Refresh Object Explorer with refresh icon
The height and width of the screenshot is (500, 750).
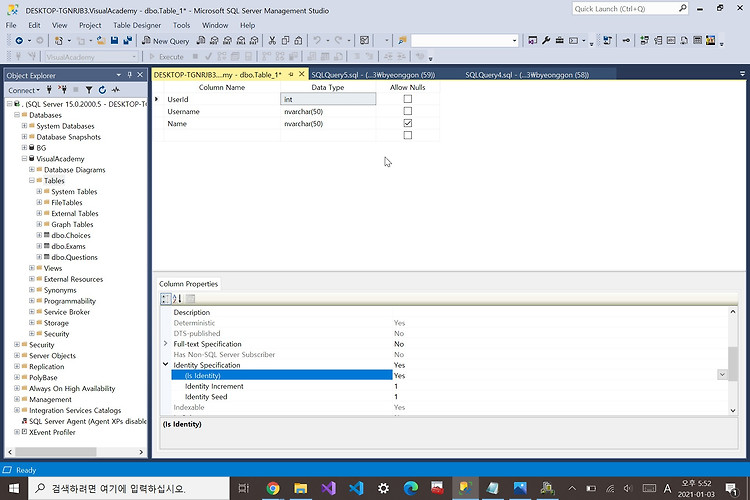(x=102, y=90)
